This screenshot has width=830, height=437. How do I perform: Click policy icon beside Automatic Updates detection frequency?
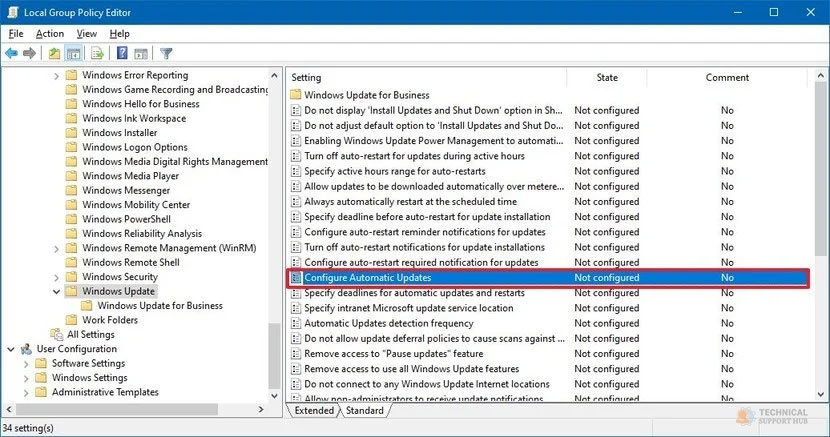296,323
